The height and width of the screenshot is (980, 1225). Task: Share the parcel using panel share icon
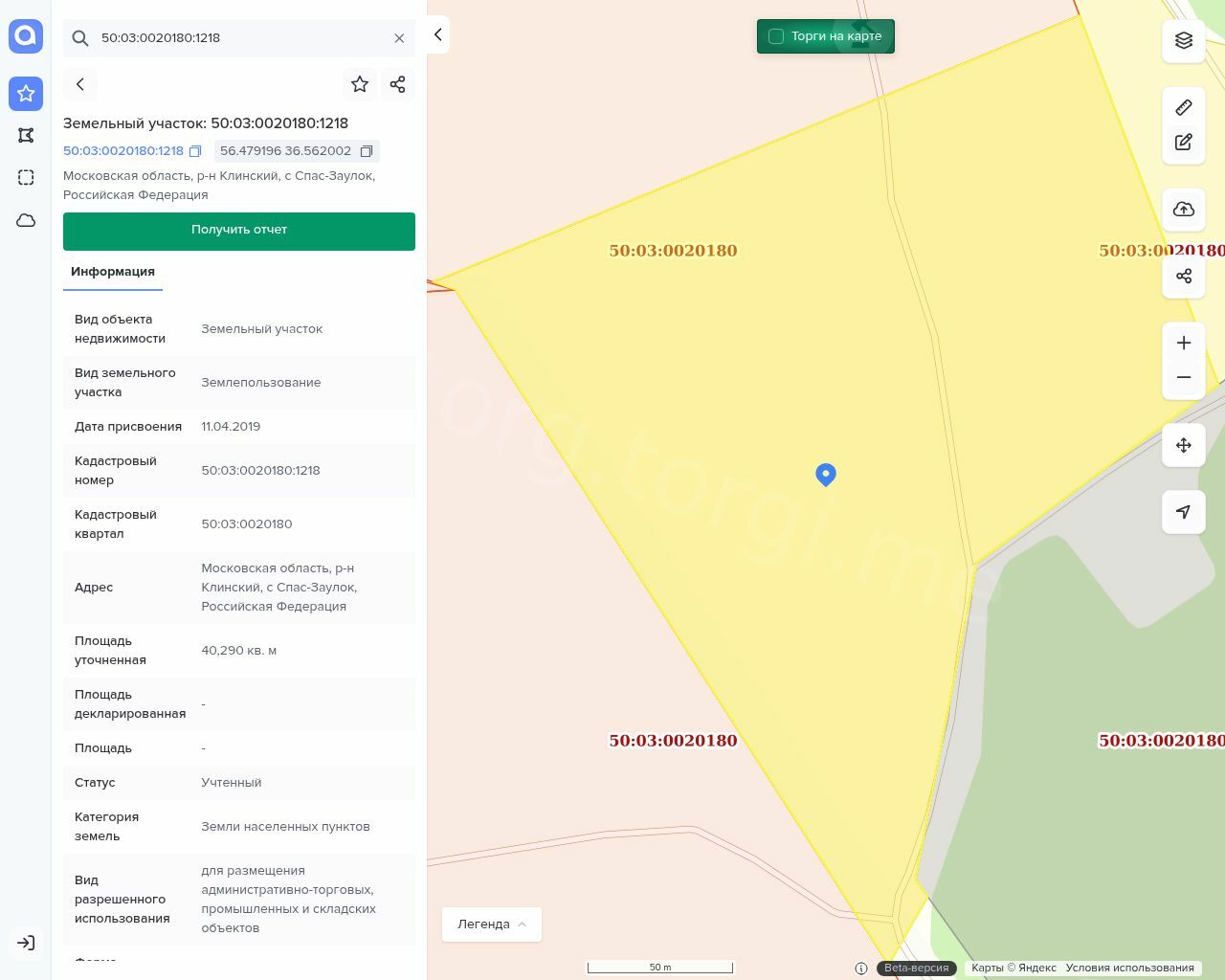(x=398, y=84)
